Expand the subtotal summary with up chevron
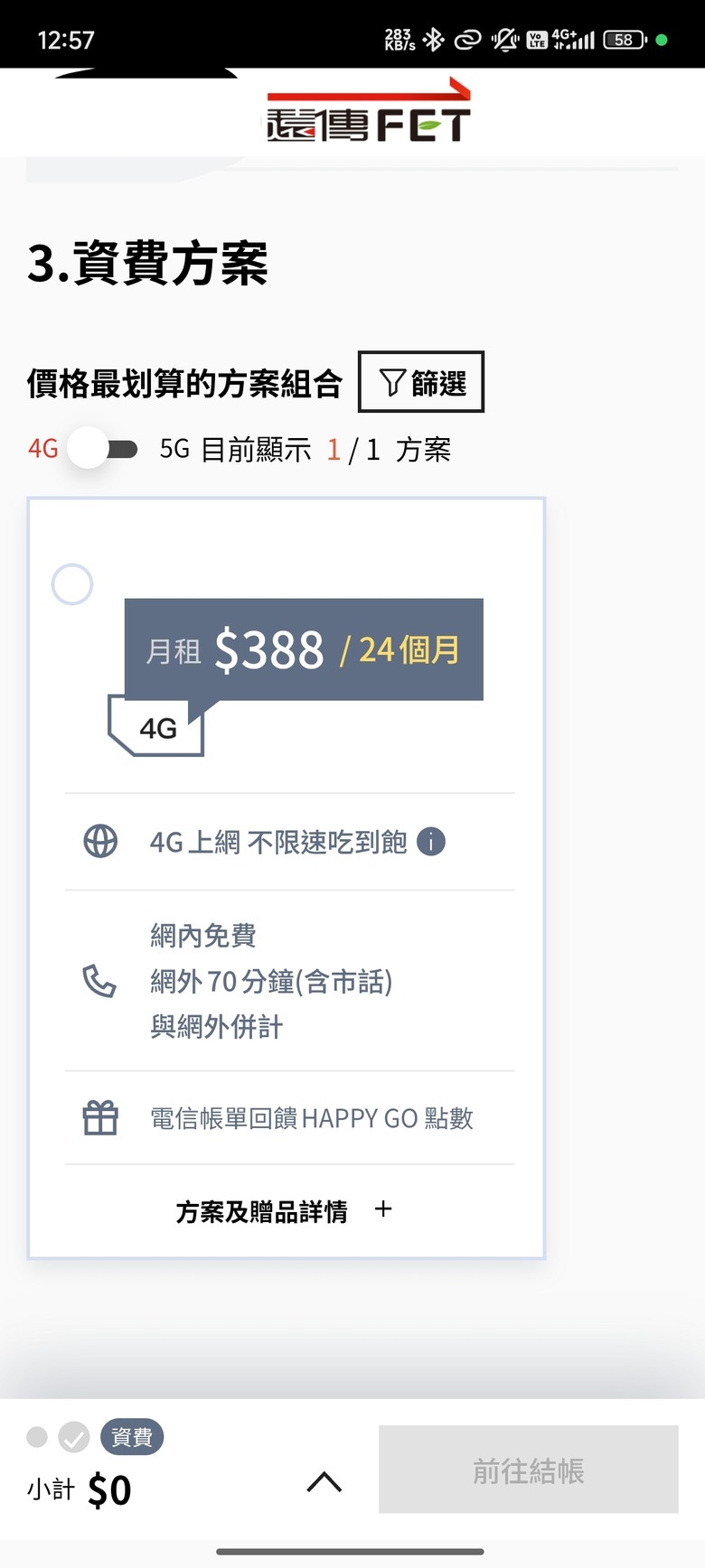 [x=324, y=1482]
